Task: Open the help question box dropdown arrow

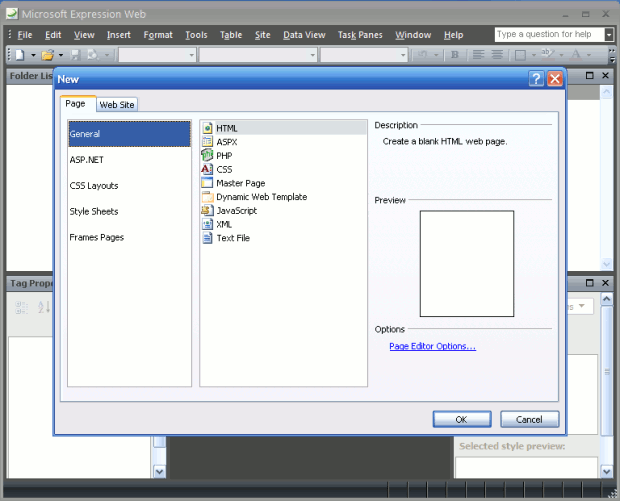Action: (609, 35)
